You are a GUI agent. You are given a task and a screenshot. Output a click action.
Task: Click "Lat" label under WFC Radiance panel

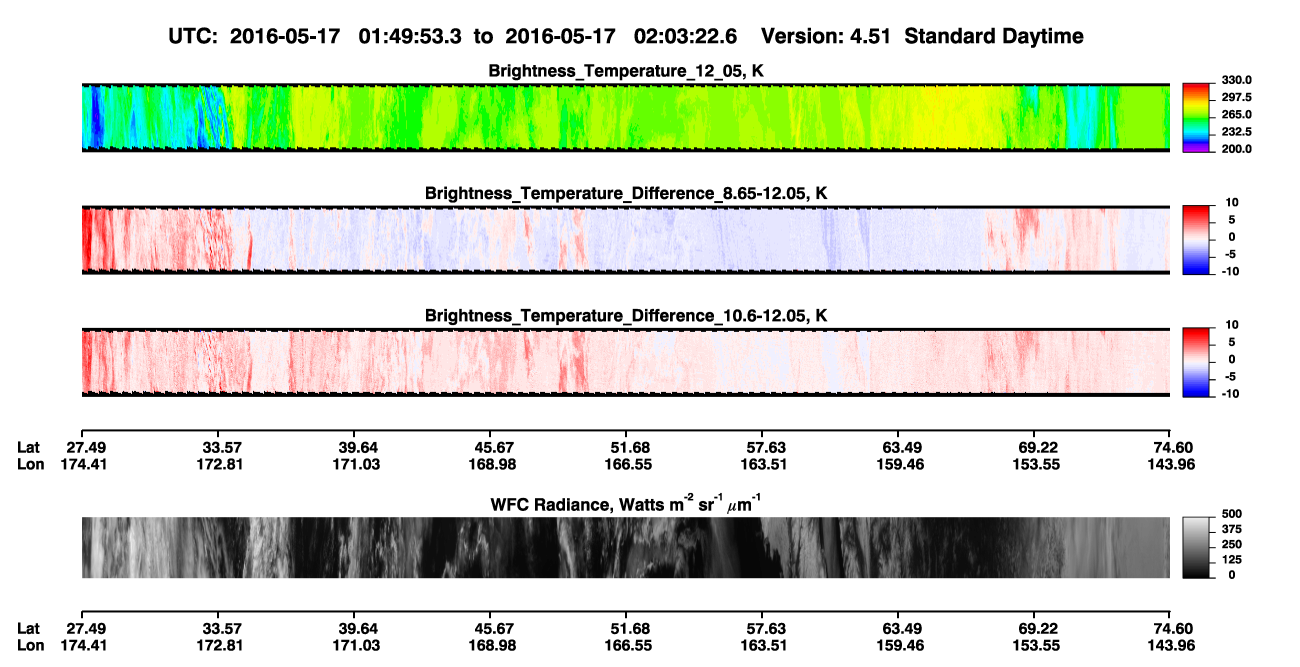click(29, 628)
